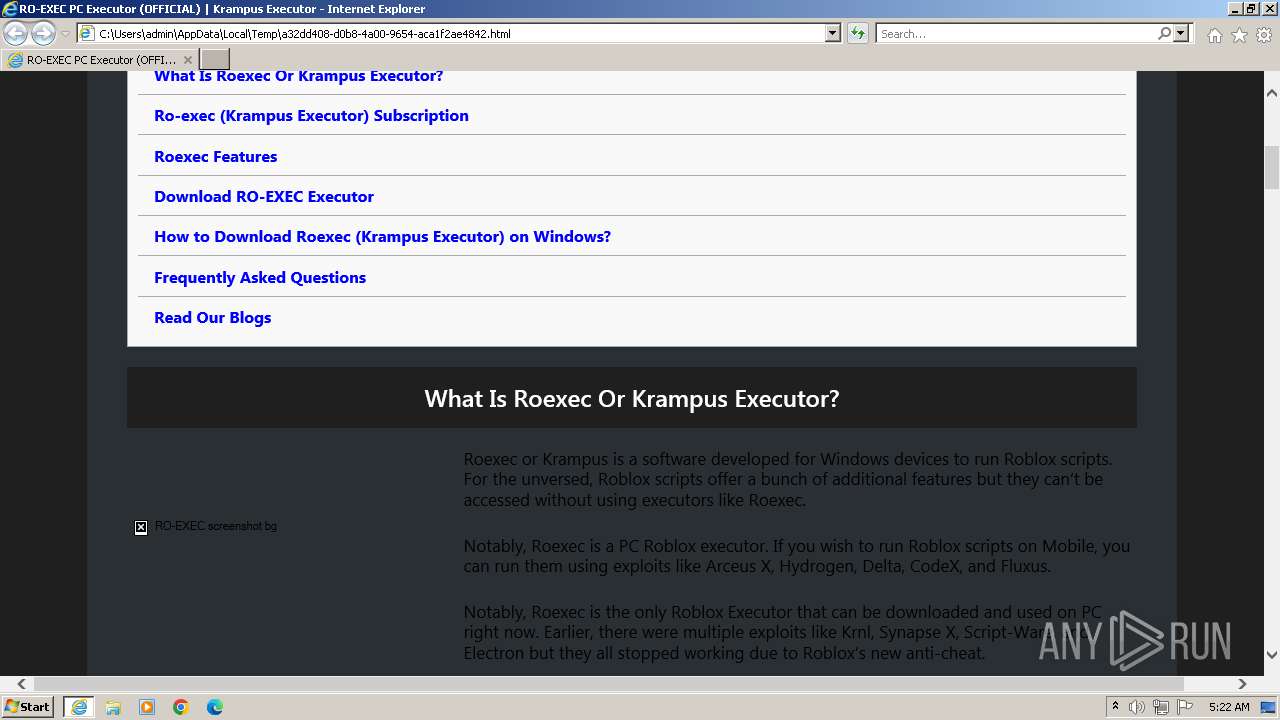
Task: Click the horizontal scrollbar right arrow
Action: point(1242,684)
